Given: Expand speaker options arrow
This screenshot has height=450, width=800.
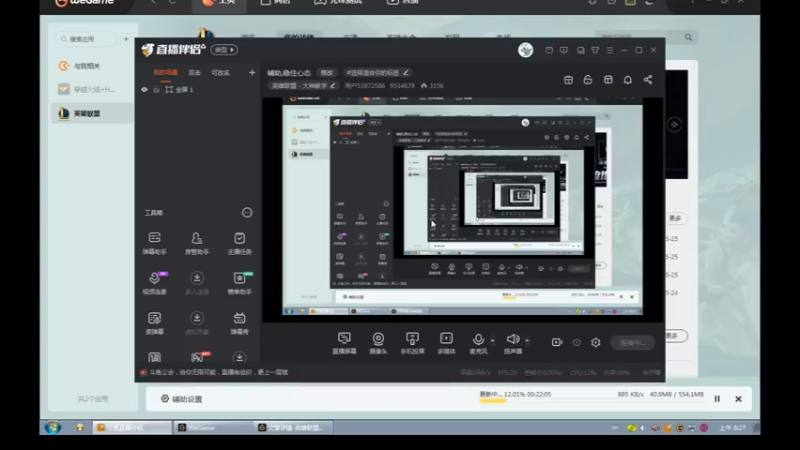Looking at the screenshot, I should (x=527, y=340).
